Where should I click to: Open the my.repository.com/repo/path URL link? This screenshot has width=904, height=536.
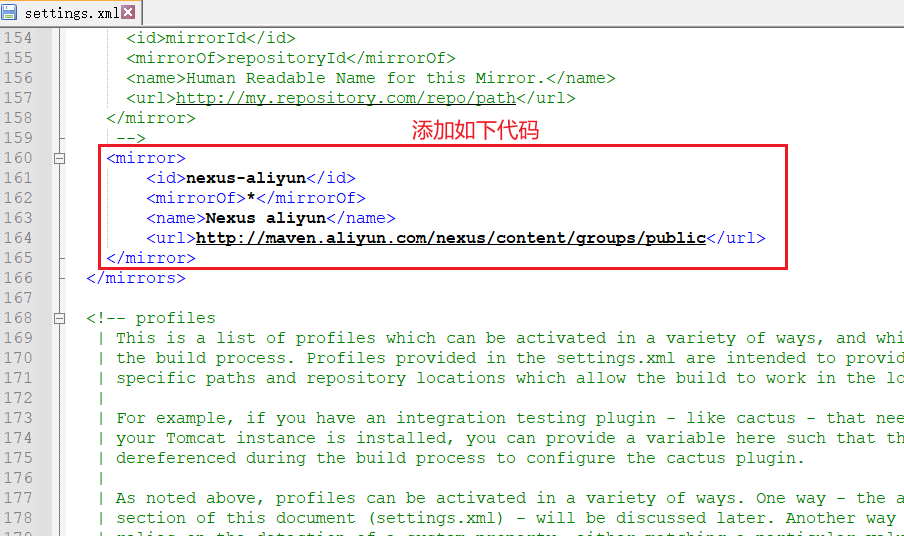[x=345, y=98]
